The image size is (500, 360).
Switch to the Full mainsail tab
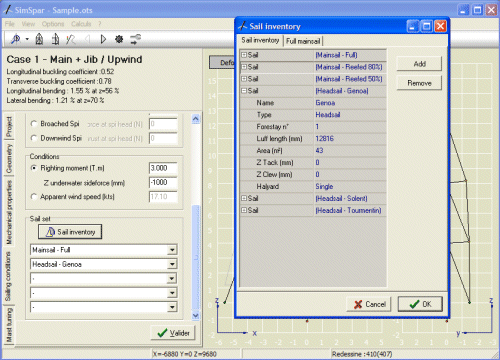click(303, 41)
